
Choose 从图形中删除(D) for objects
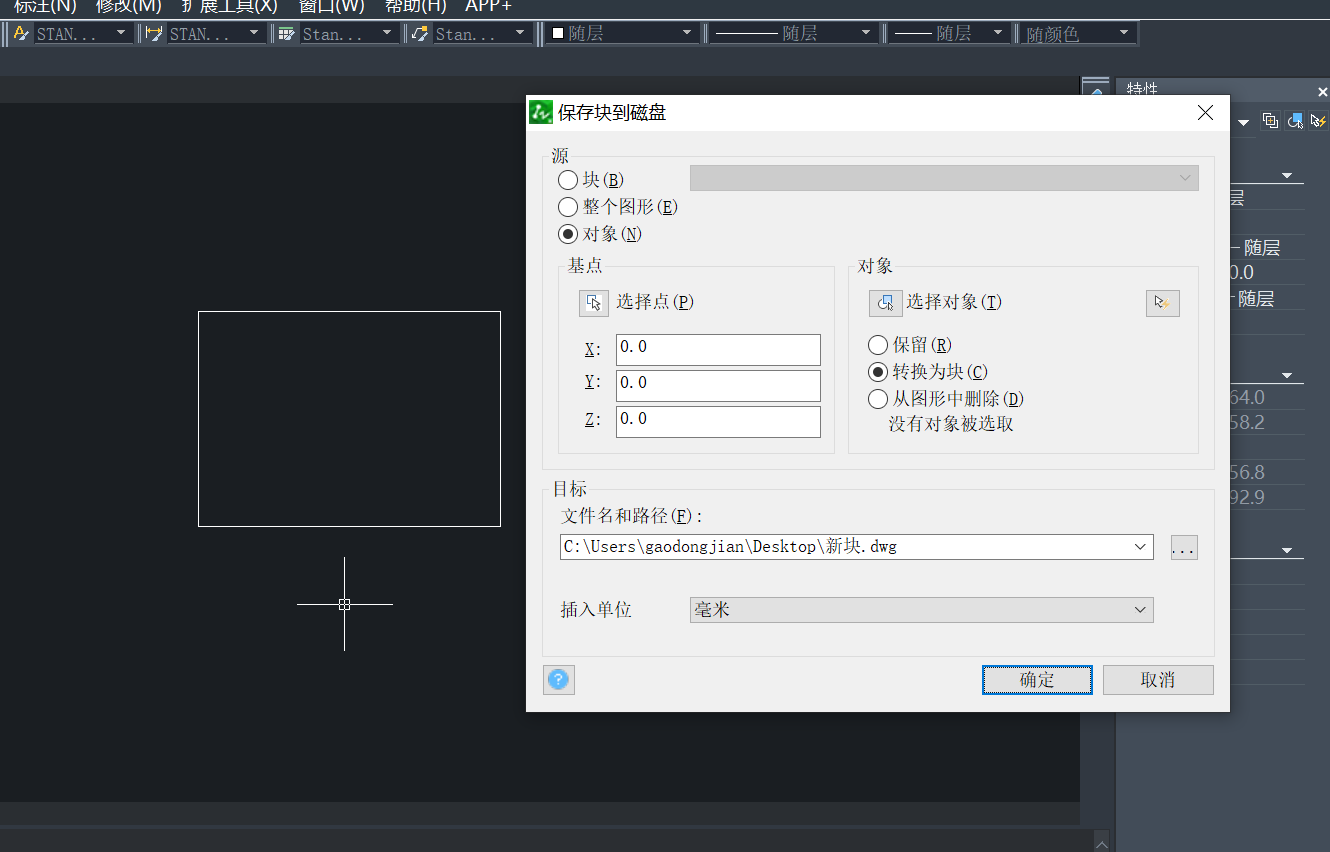click(x=877, y=398)
